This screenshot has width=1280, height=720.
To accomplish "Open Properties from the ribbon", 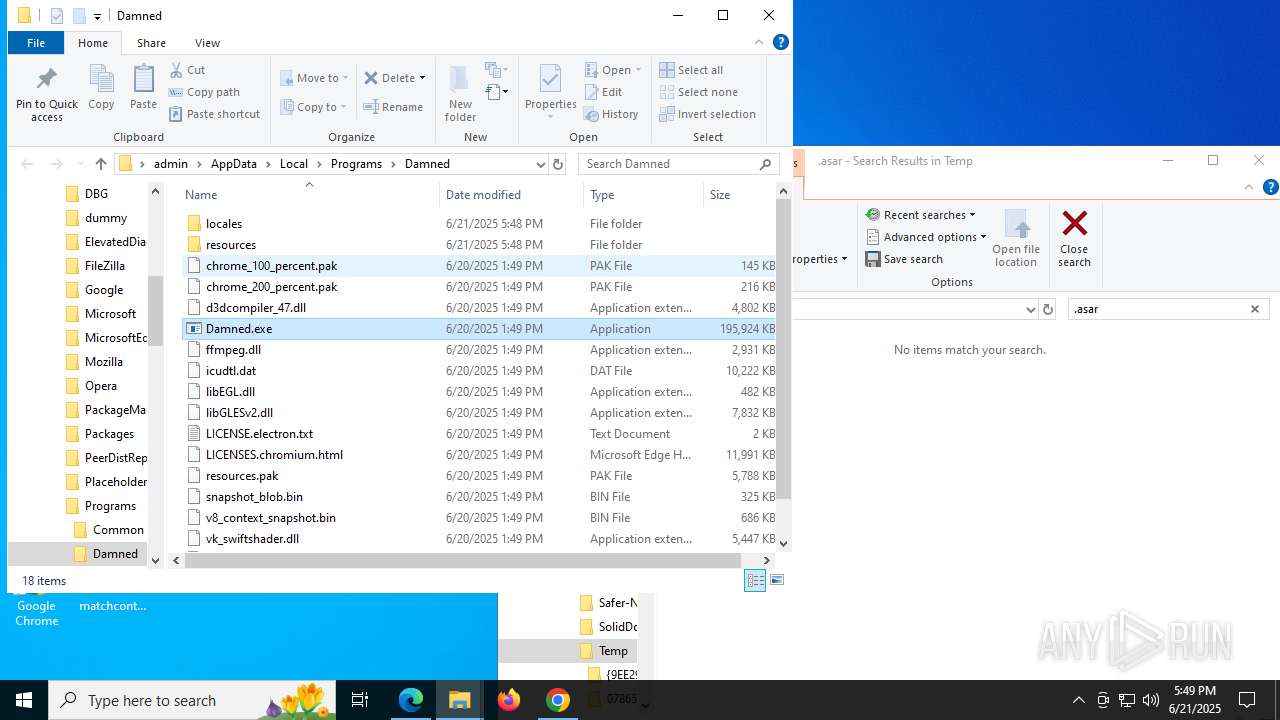I will 551,92.
